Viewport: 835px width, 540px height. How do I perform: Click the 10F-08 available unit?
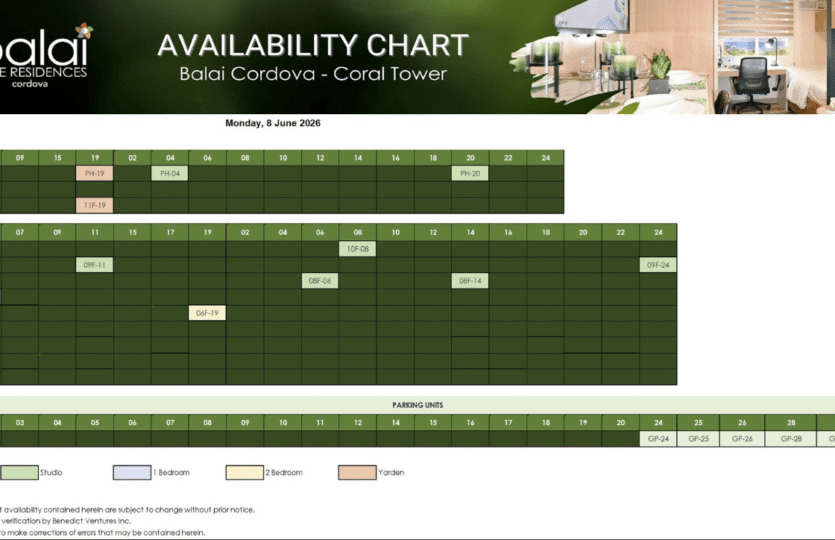pyautogui.click(x=357, y=249)
